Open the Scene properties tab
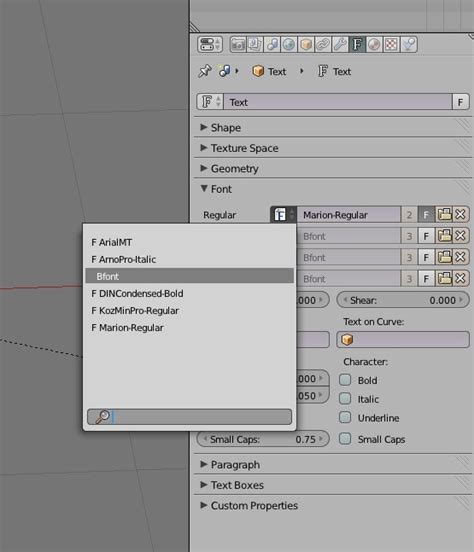The image size is (474, 552). (x=272, y=44)
